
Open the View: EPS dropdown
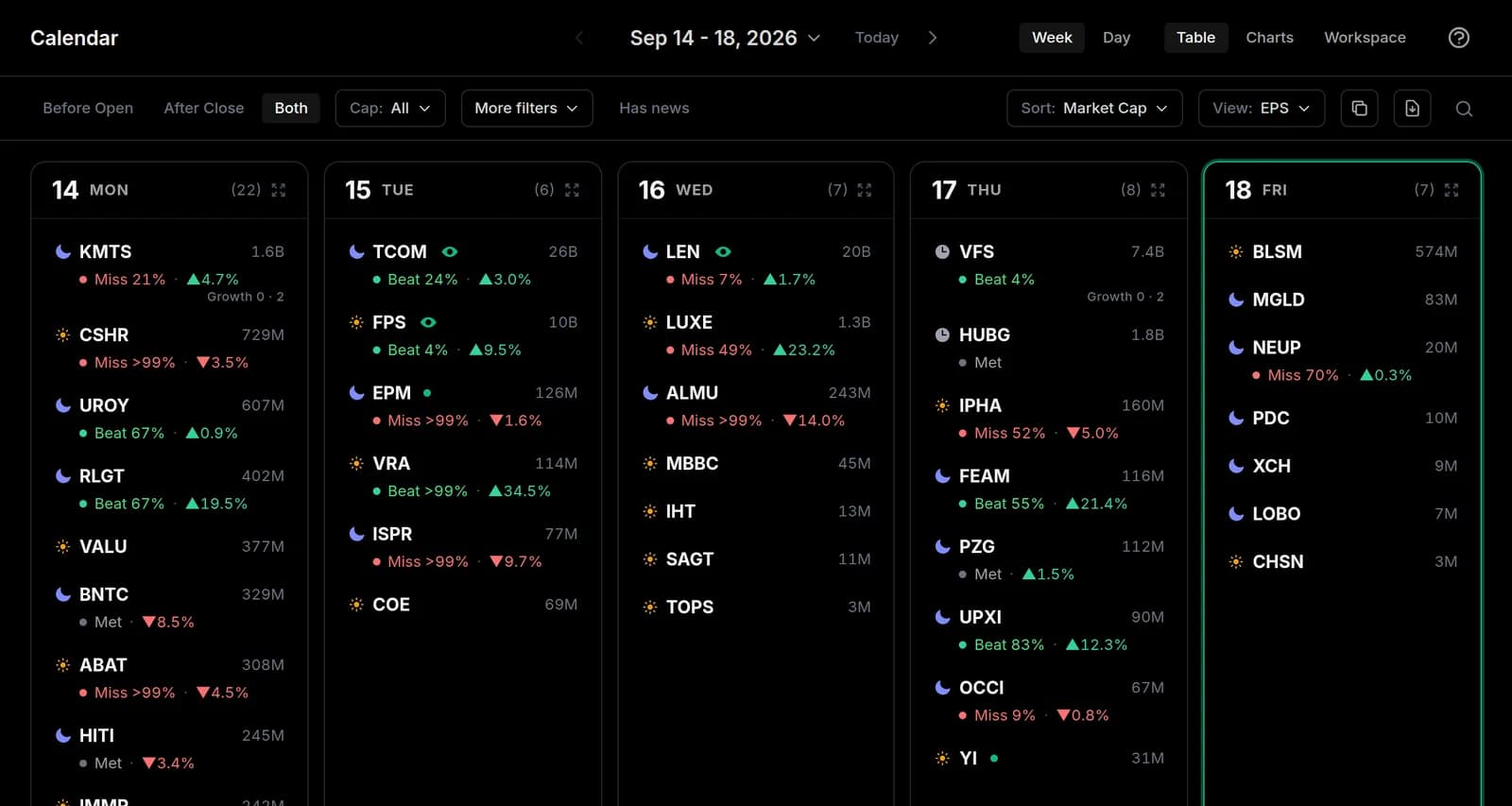(1262, 108)
